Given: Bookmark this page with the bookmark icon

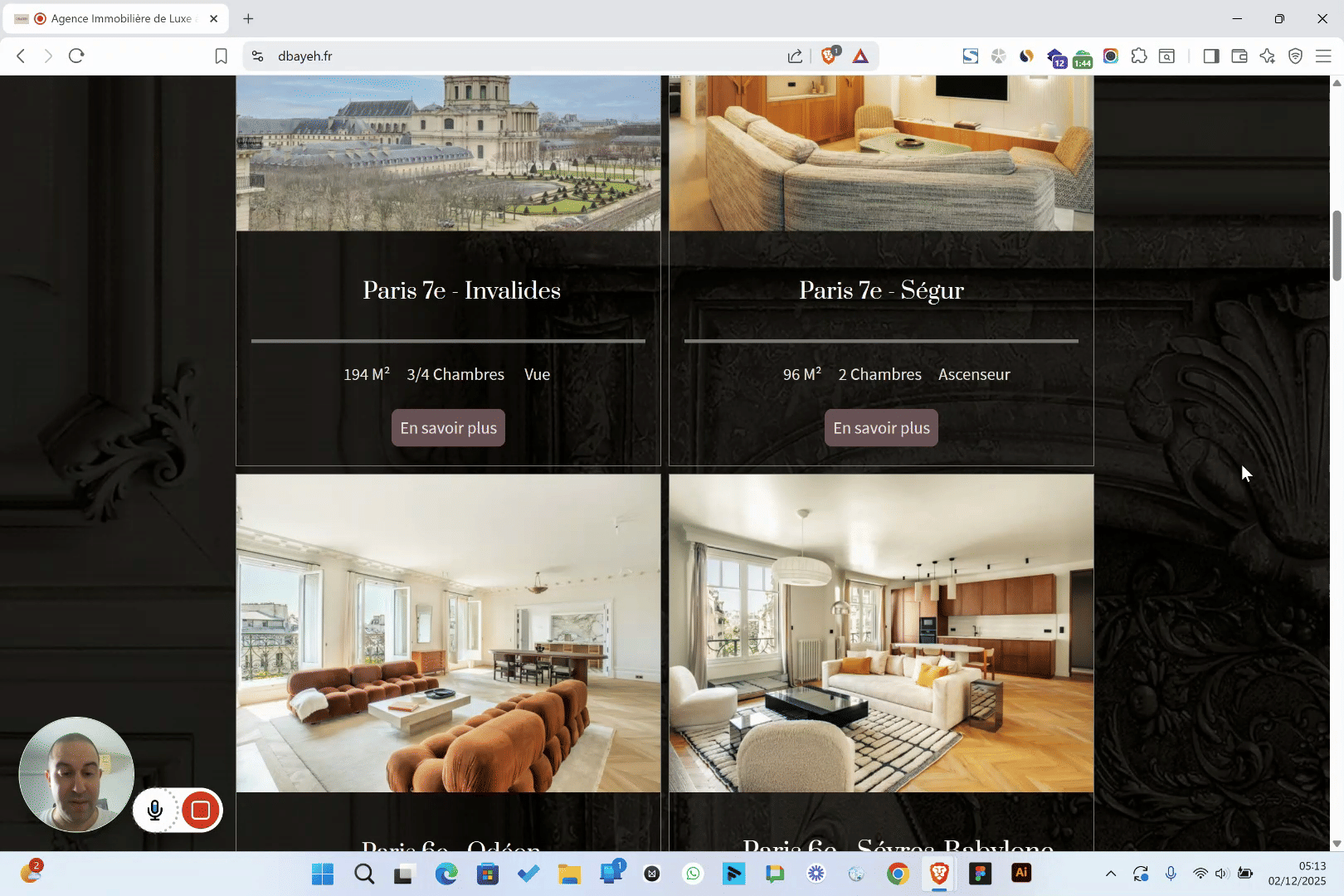Looking at the screenshot, I should coord(221,56).
